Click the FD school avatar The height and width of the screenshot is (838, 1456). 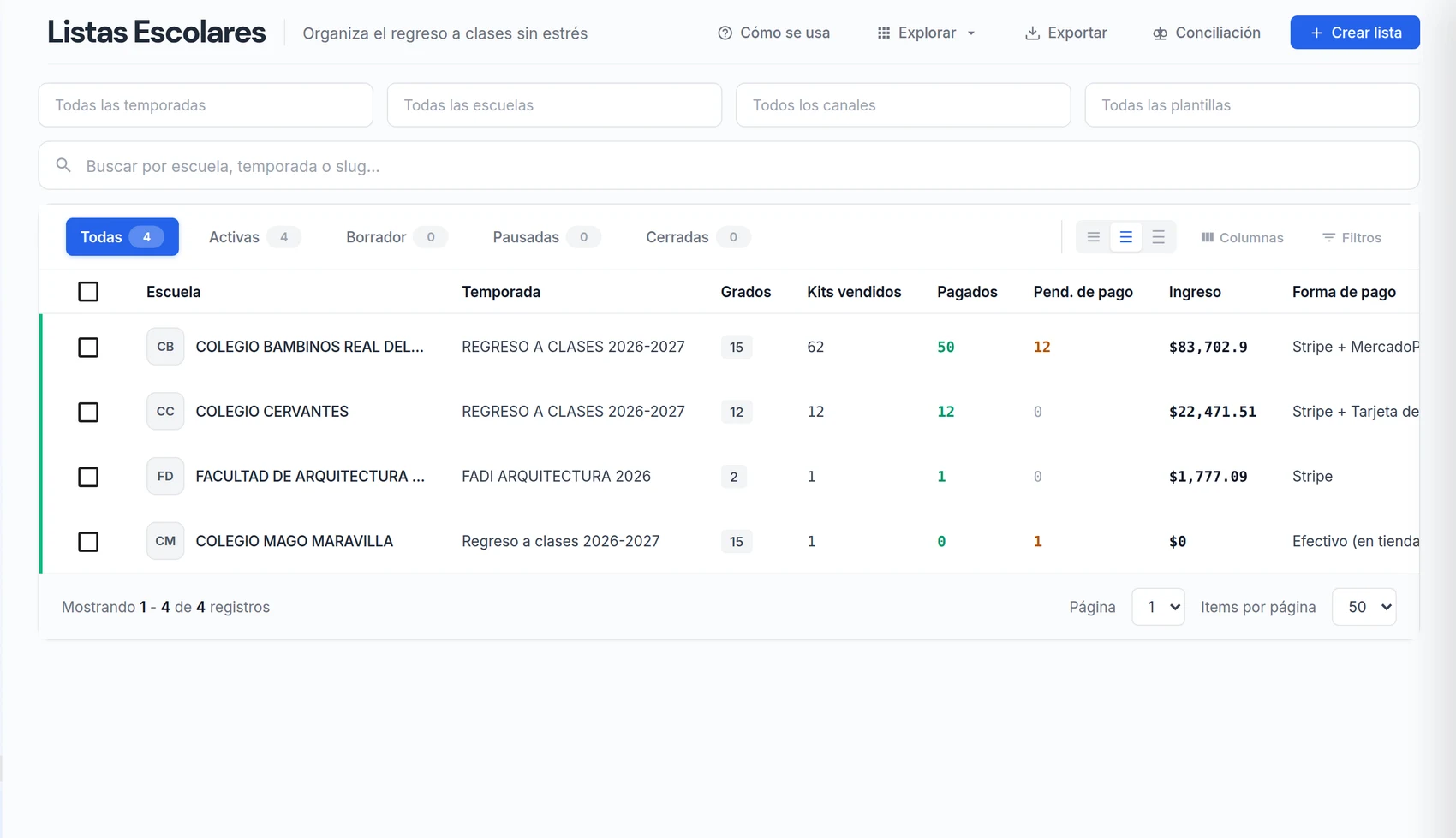click(165, 476)
